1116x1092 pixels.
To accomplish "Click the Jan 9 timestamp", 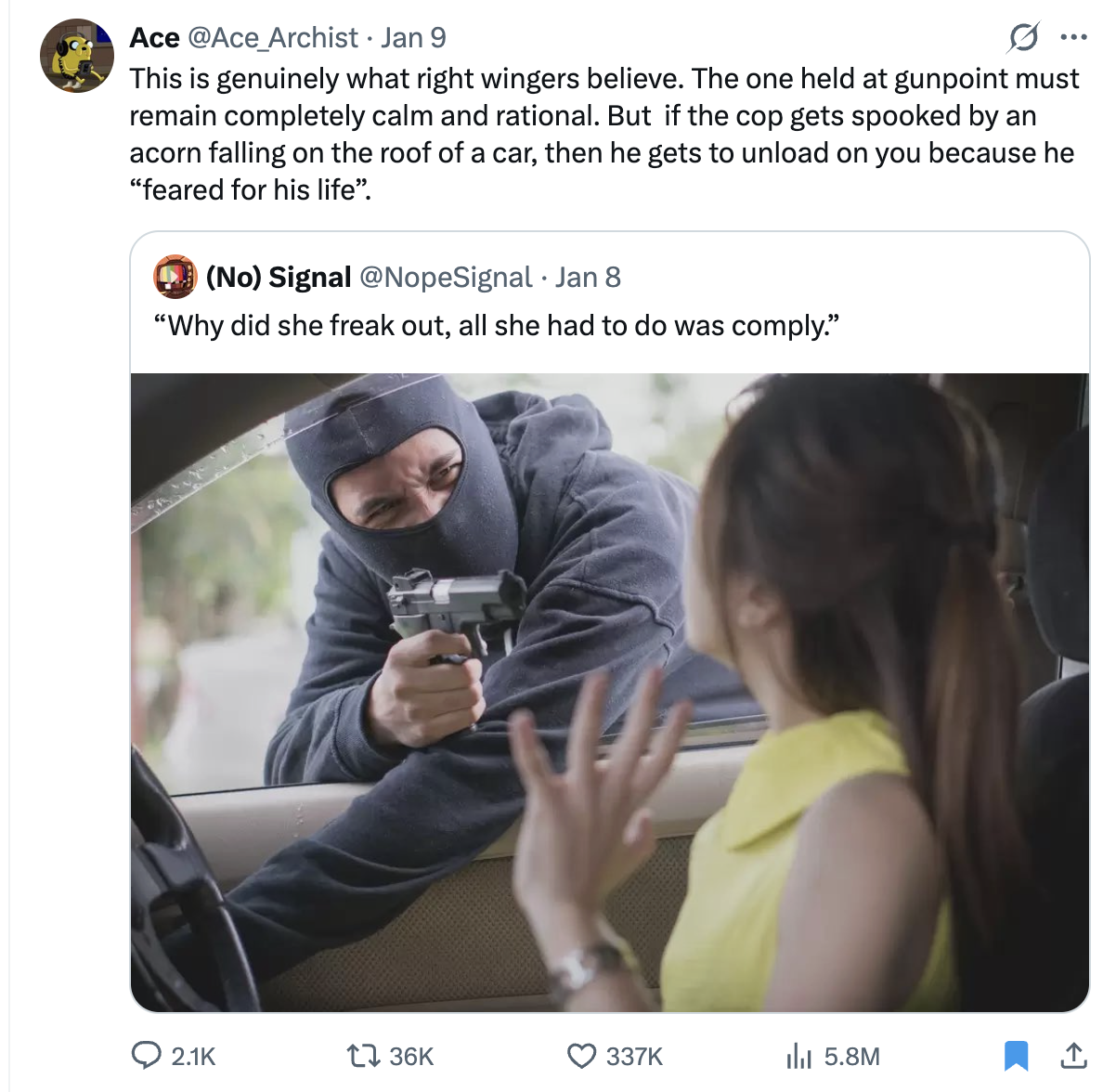I will click(414, 38).
